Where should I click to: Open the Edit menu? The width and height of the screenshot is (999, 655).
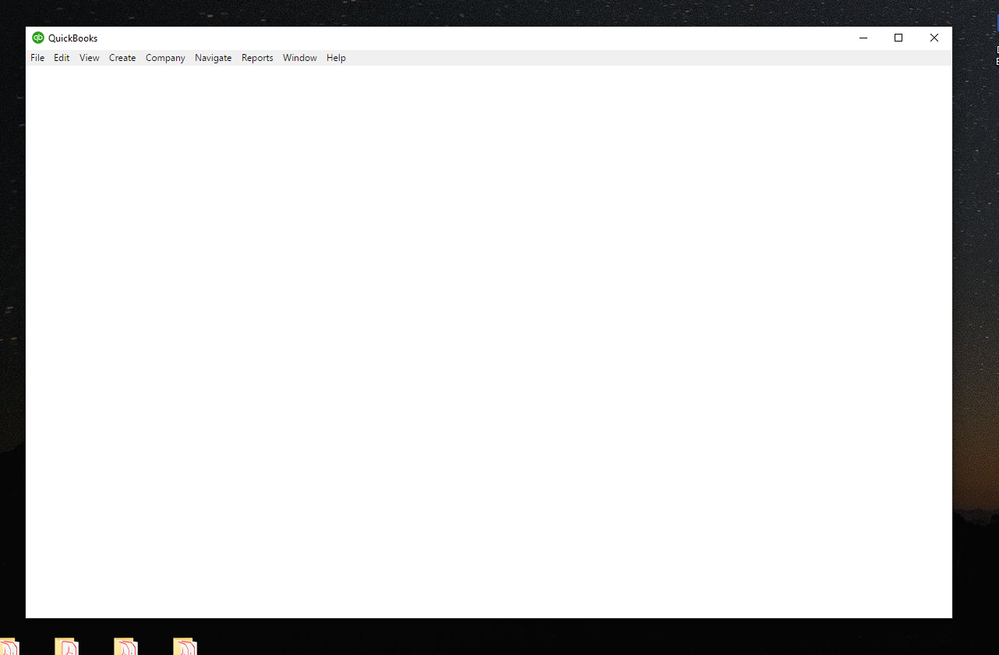[61, 58]
